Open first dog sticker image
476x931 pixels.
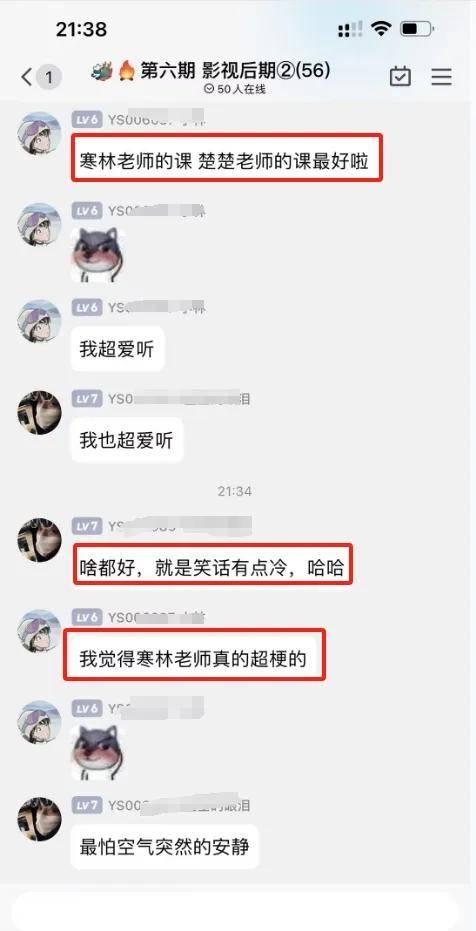point(98,254)
